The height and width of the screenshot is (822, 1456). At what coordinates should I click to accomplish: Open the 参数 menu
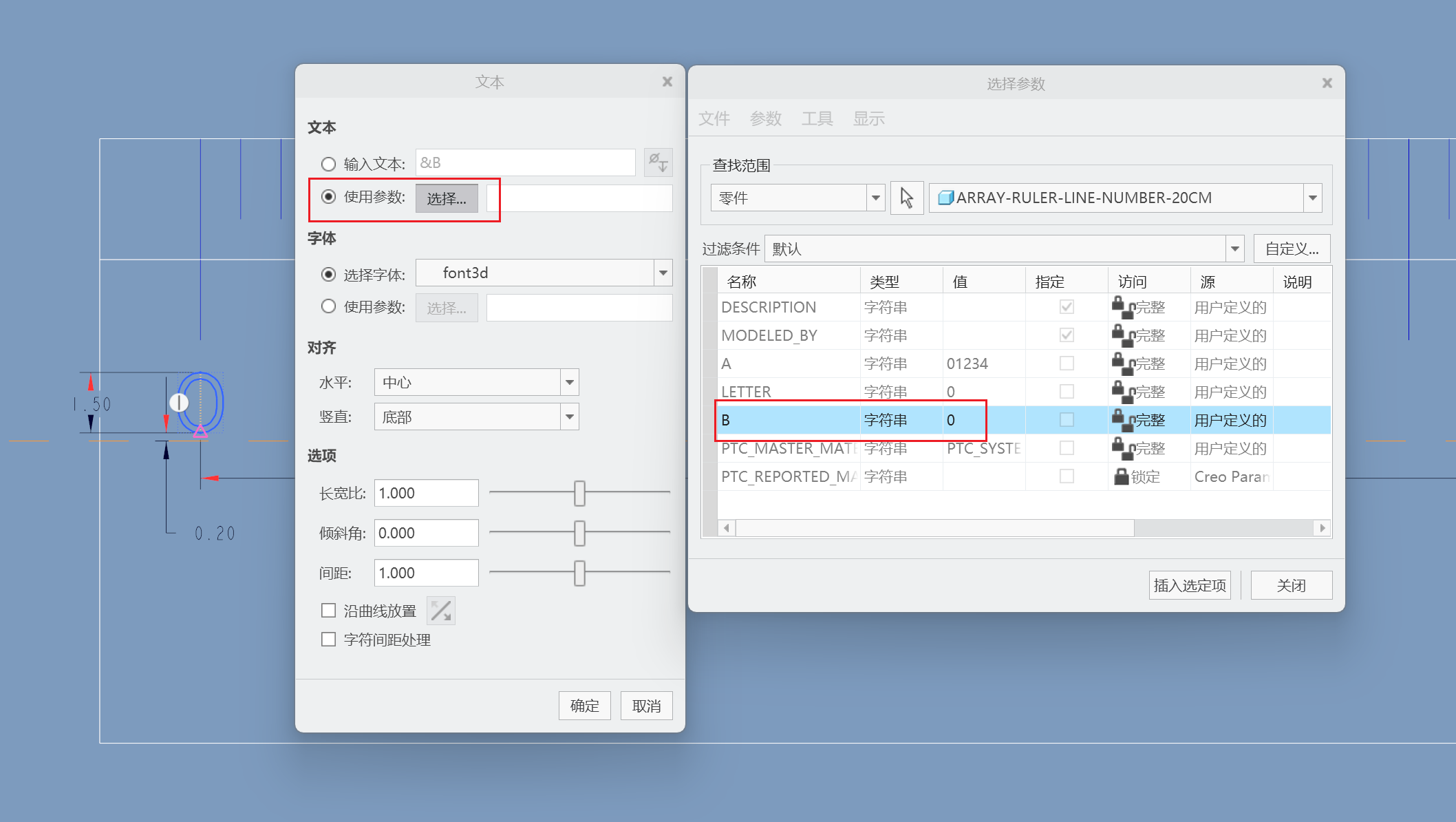coord(766,119)
